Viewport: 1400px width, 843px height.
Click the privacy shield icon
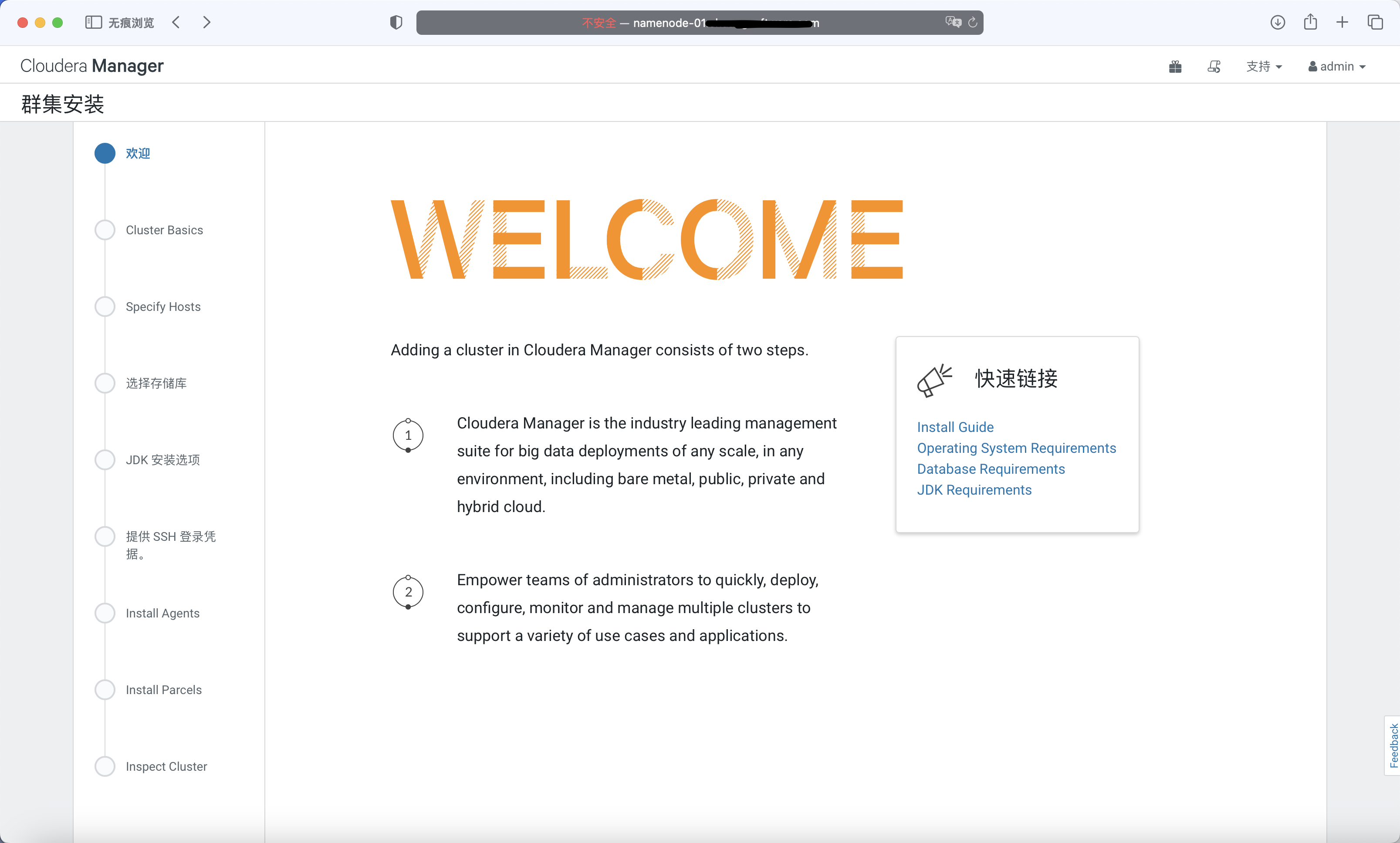[396, 23]
